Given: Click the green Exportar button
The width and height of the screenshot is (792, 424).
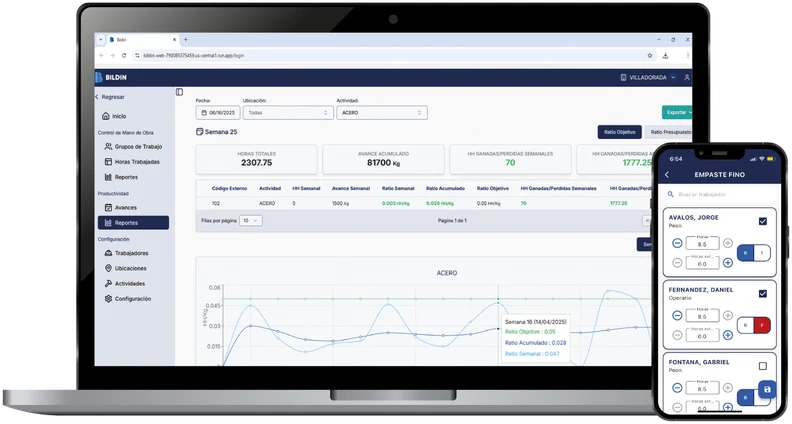Looking at the screenshot, I should [677, 112].
